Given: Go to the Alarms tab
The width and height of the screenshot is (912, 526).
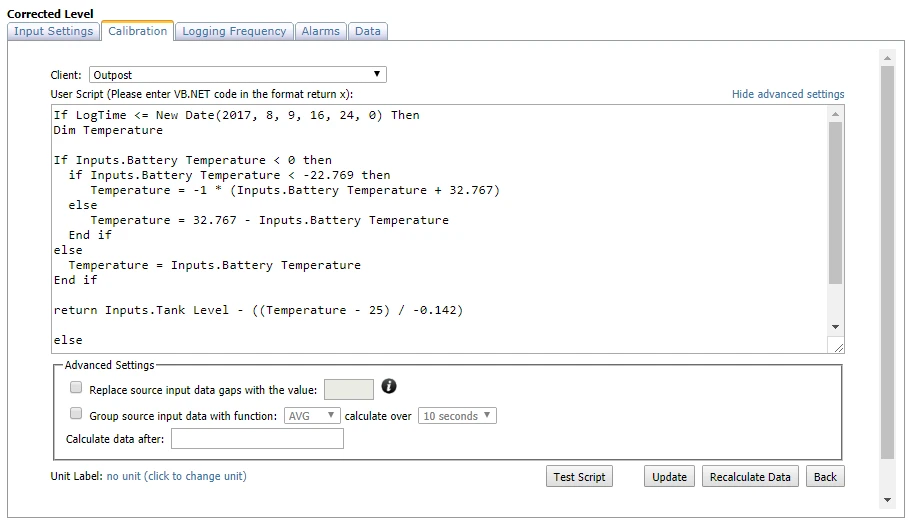Looking at the screenshot, I should coord(321,31).
